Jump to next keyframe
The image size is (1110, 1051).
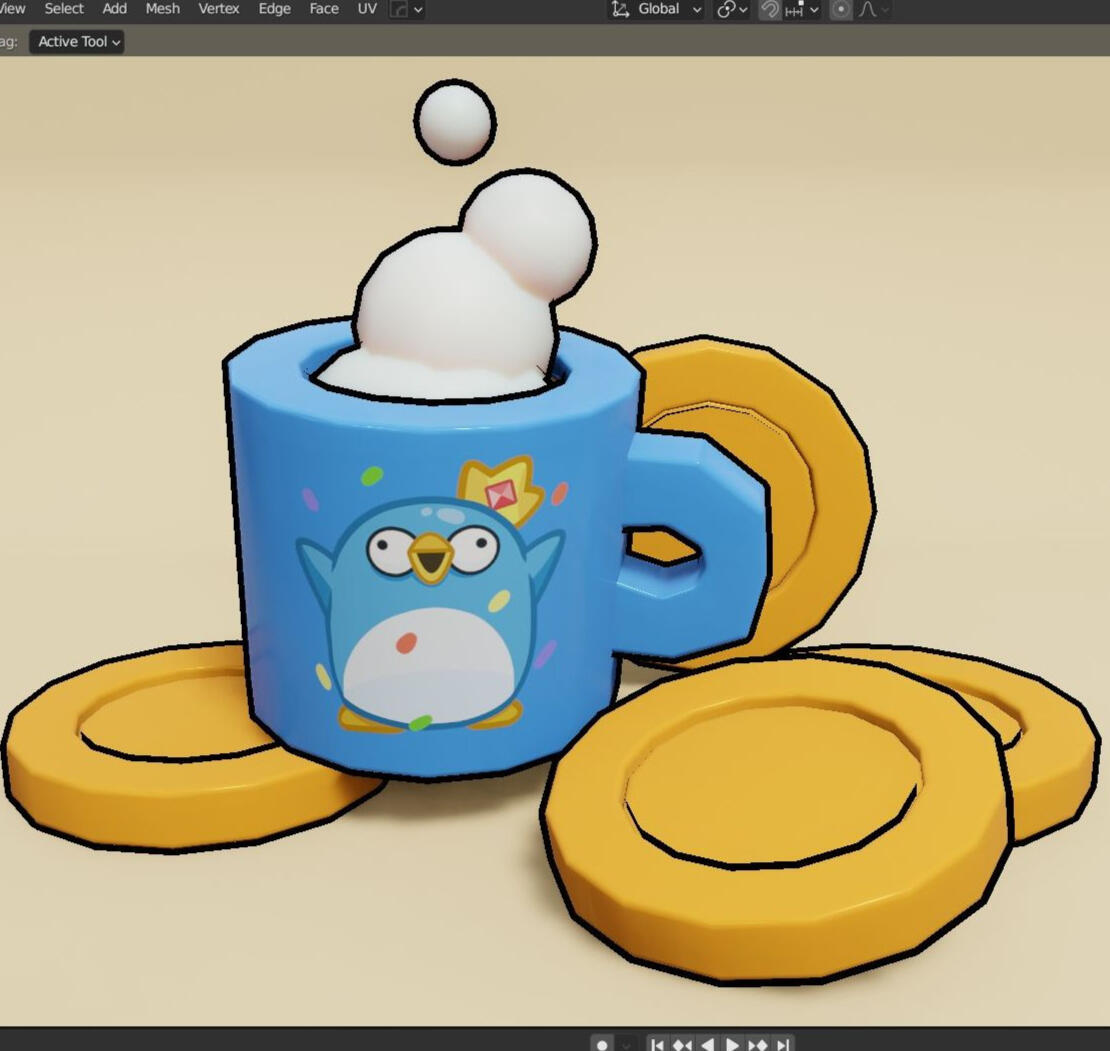coord(757,1044)
